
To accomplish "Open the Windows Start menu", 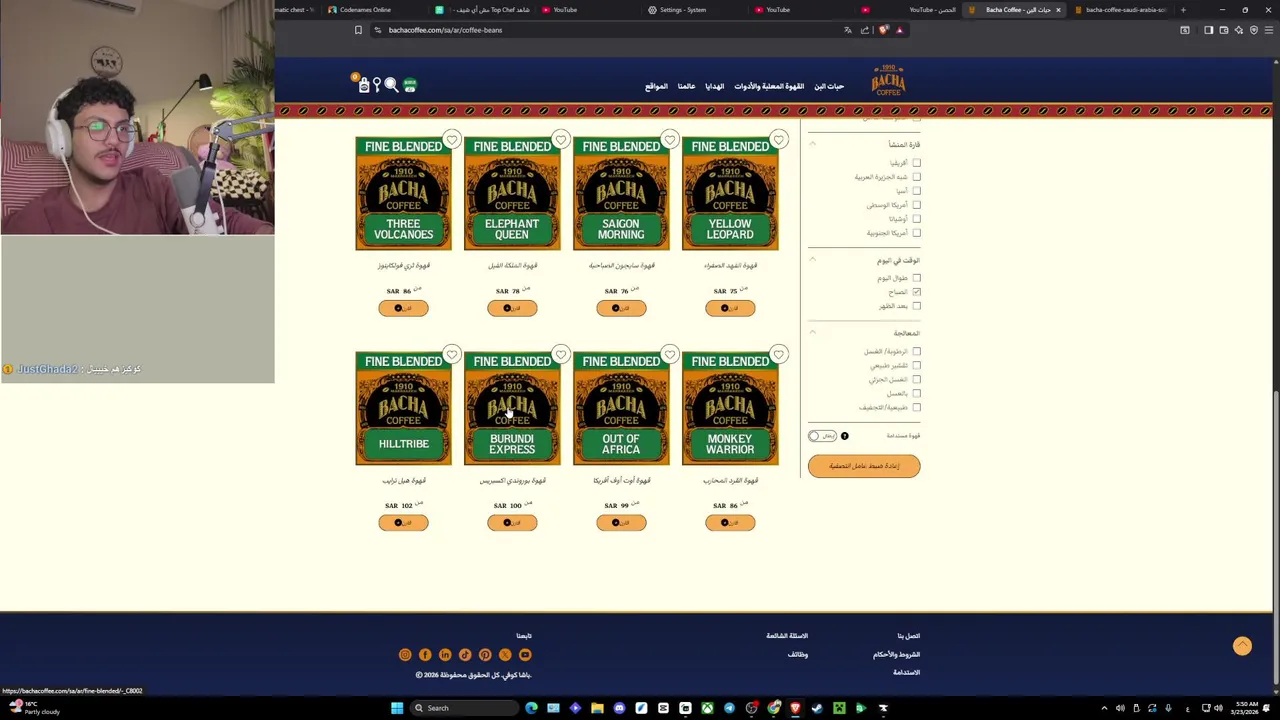I will (x=397, y=708).
